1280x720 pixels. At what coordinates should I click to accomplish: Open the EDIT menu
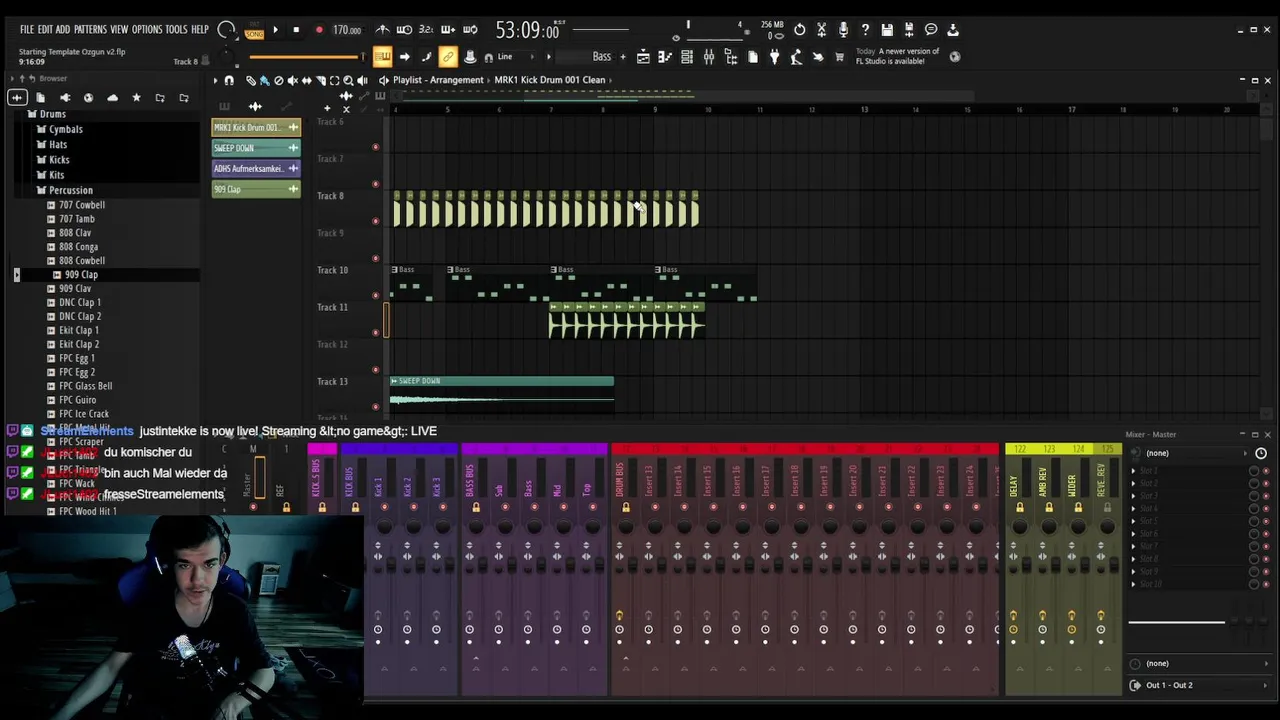point(45,30)
